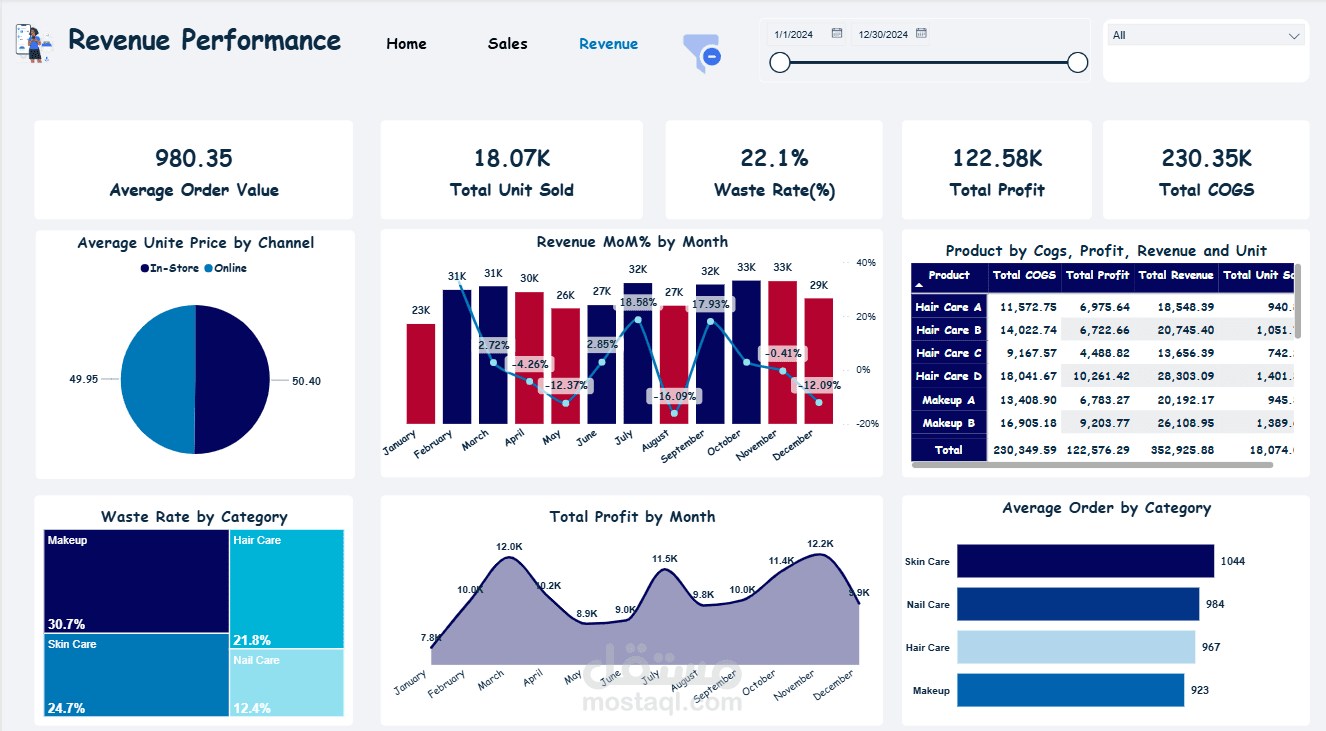The width and height of the screenshot is (1326, 731).
Task: Select the Online light-blue pie slice
Action: 157,380
